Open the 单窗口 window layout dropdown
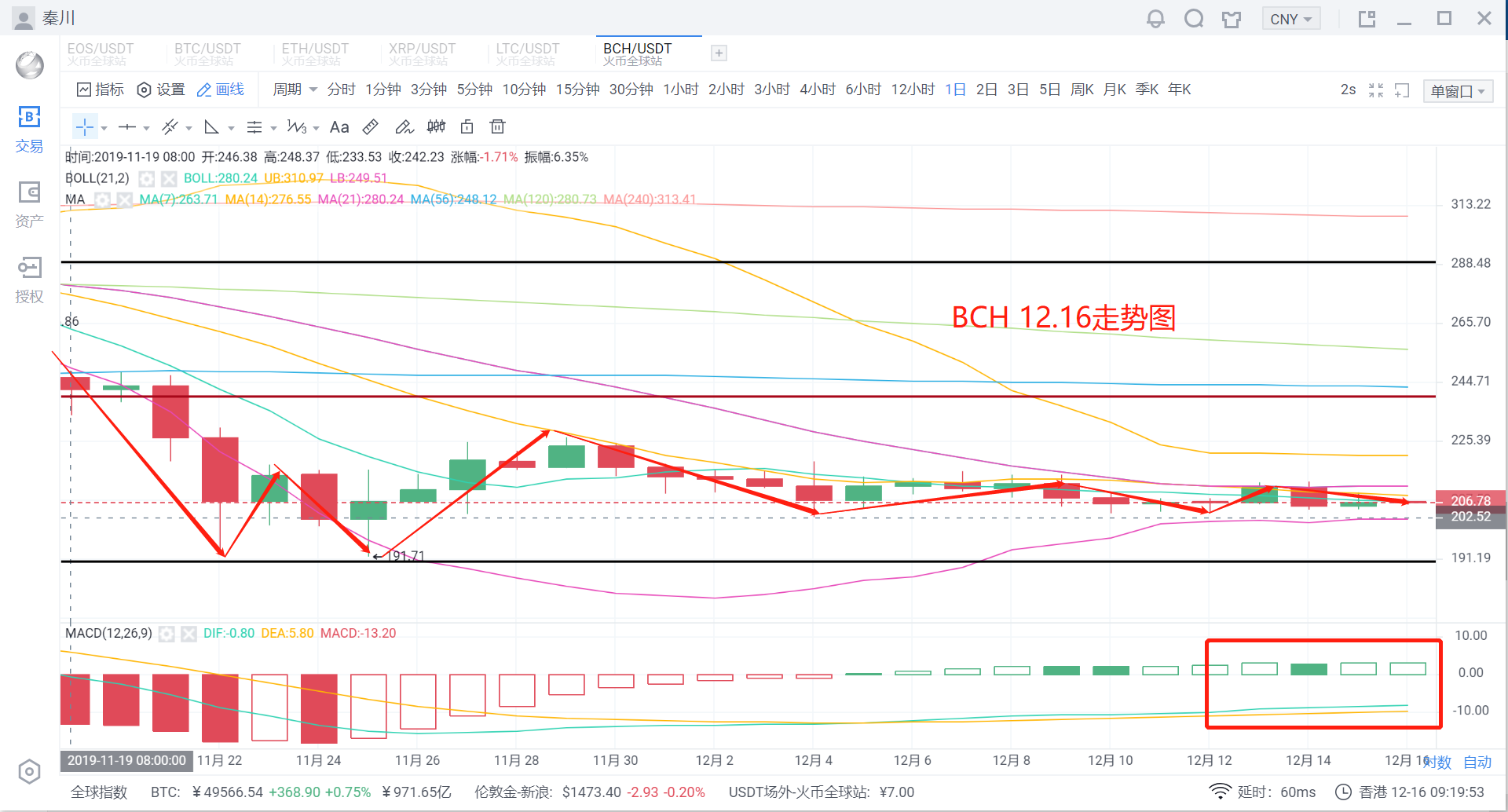This screenshot has width=1508, height=812. (1458, 91)
